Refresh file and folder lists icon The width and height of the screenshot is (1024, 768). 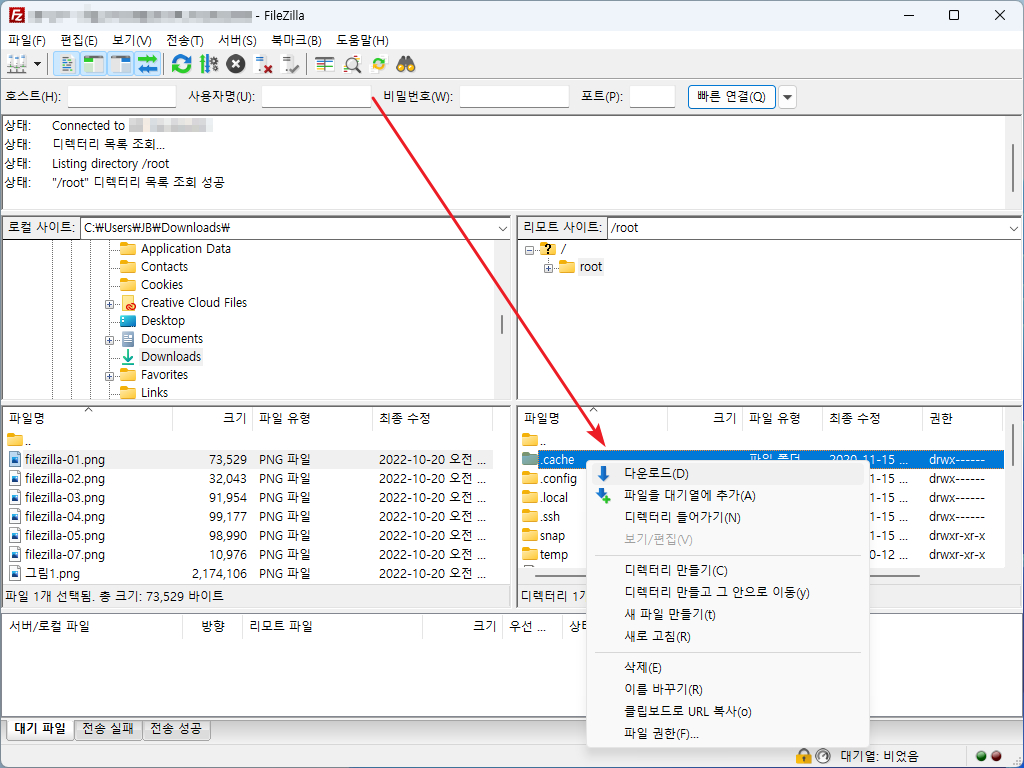(182, 64)
